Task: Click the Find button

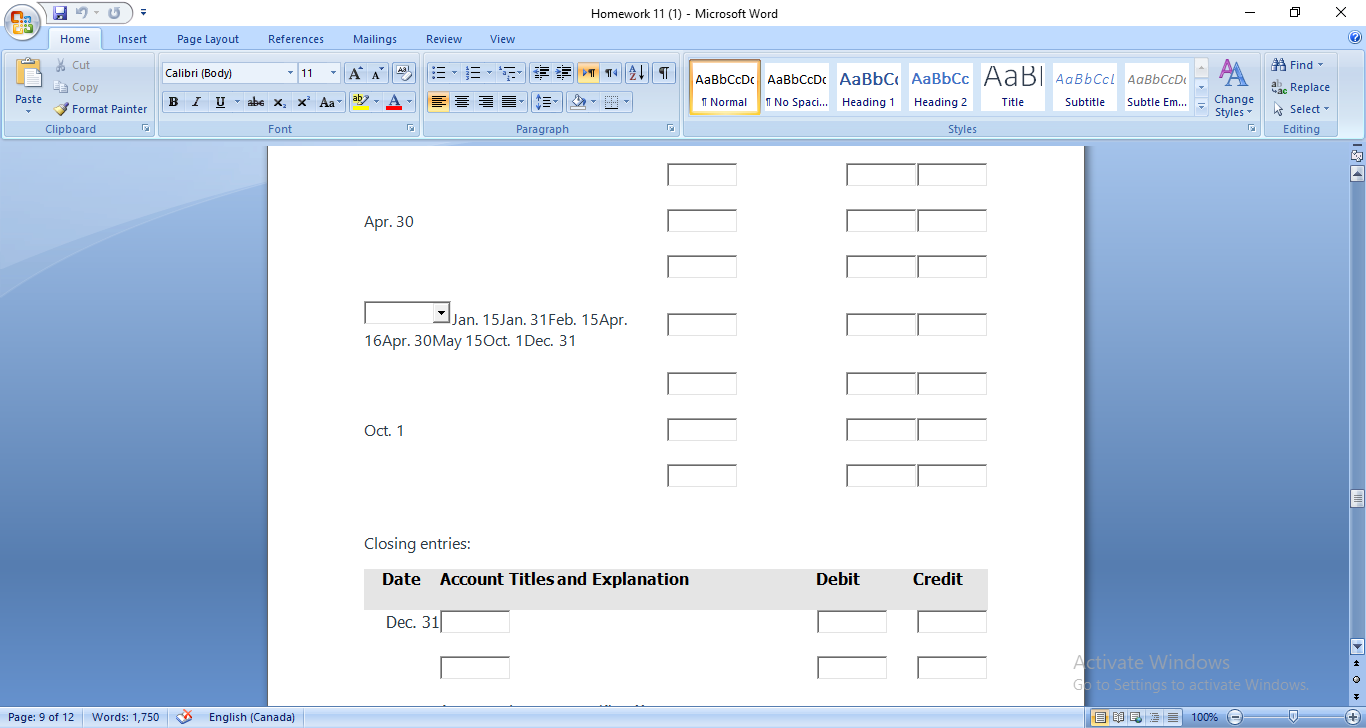Action: coord(1298,65)
